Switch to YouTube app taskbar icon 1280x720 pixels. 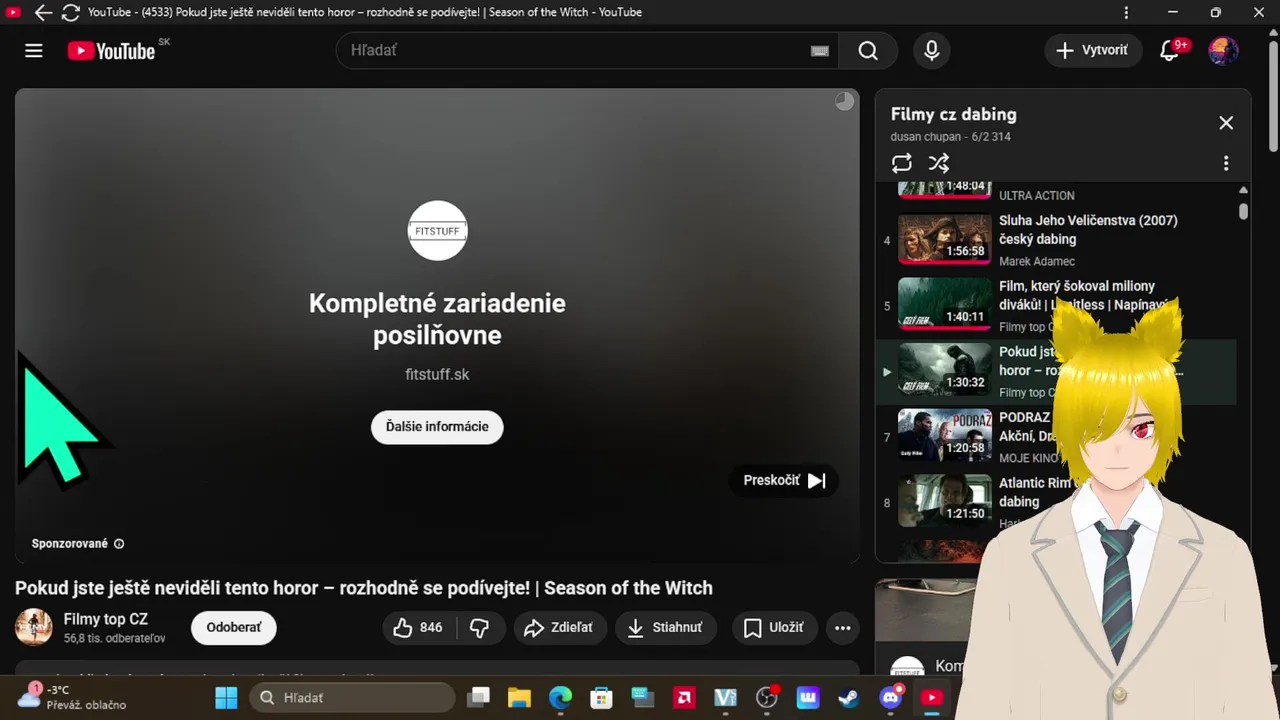(931, 697)
